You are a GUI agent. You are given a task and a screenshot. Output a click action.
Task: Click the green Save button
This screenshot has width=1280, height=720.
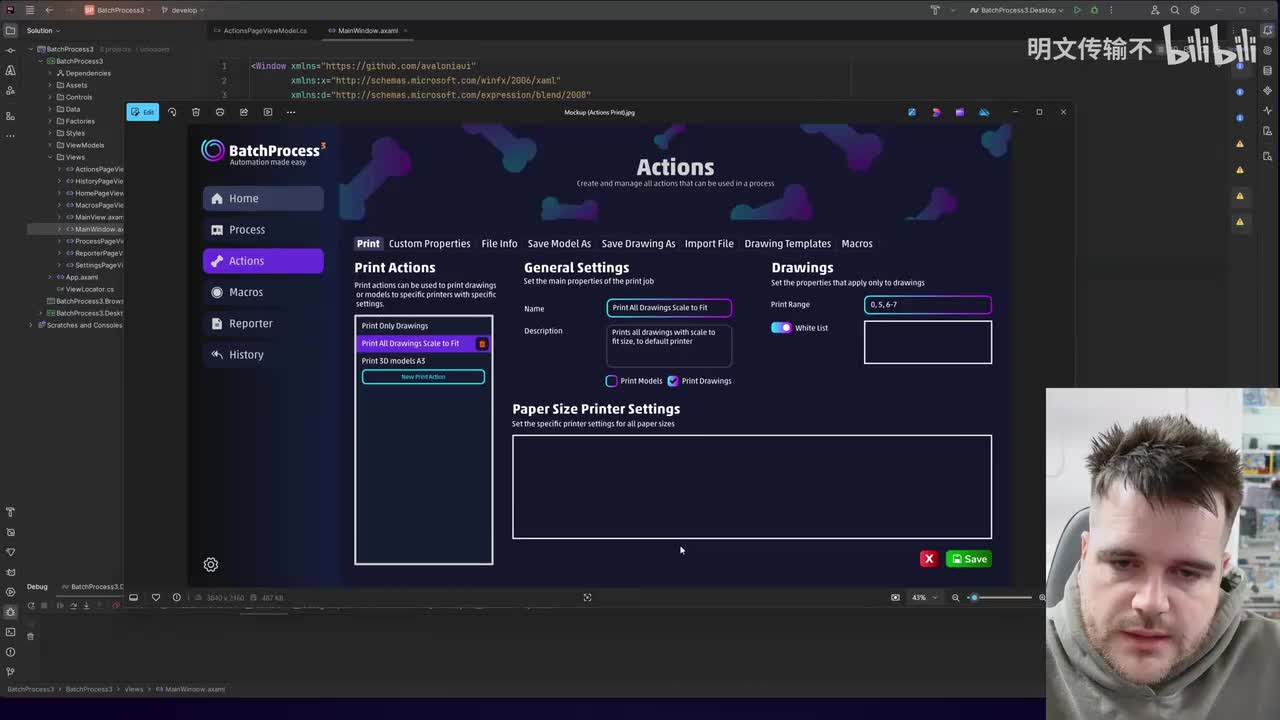969,559
